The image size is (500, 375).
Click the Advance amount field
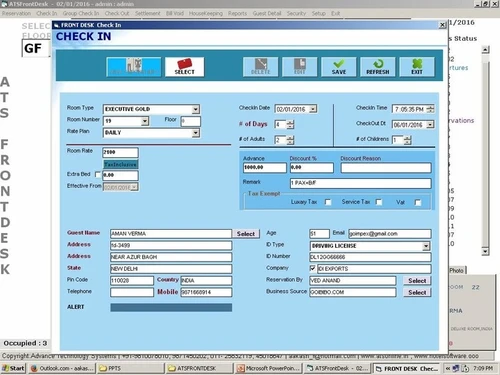pyautogui.click(x=264, y=168)
